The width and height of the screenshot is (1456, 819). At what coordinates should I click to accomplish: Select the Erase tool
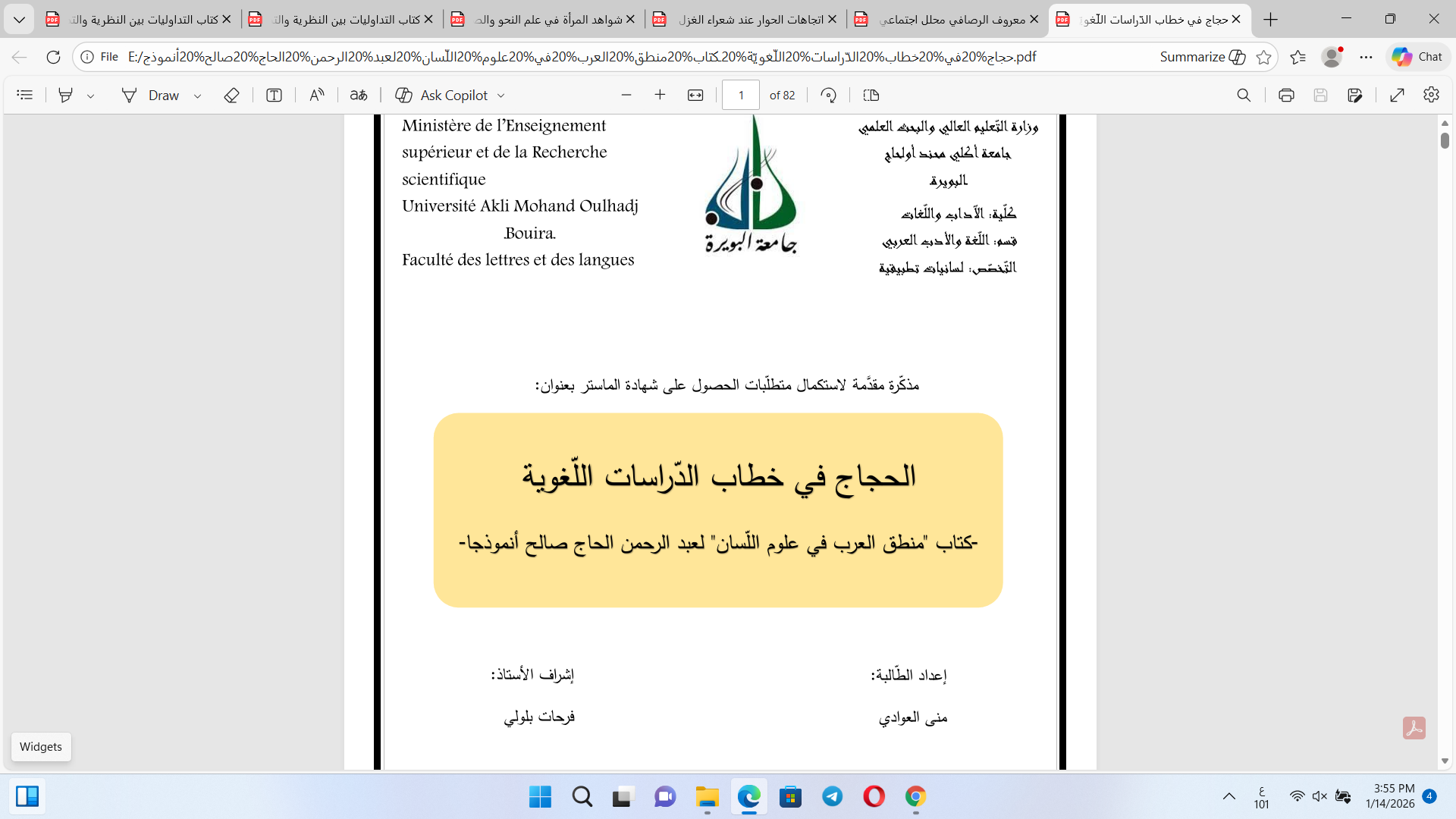point(232,95)
